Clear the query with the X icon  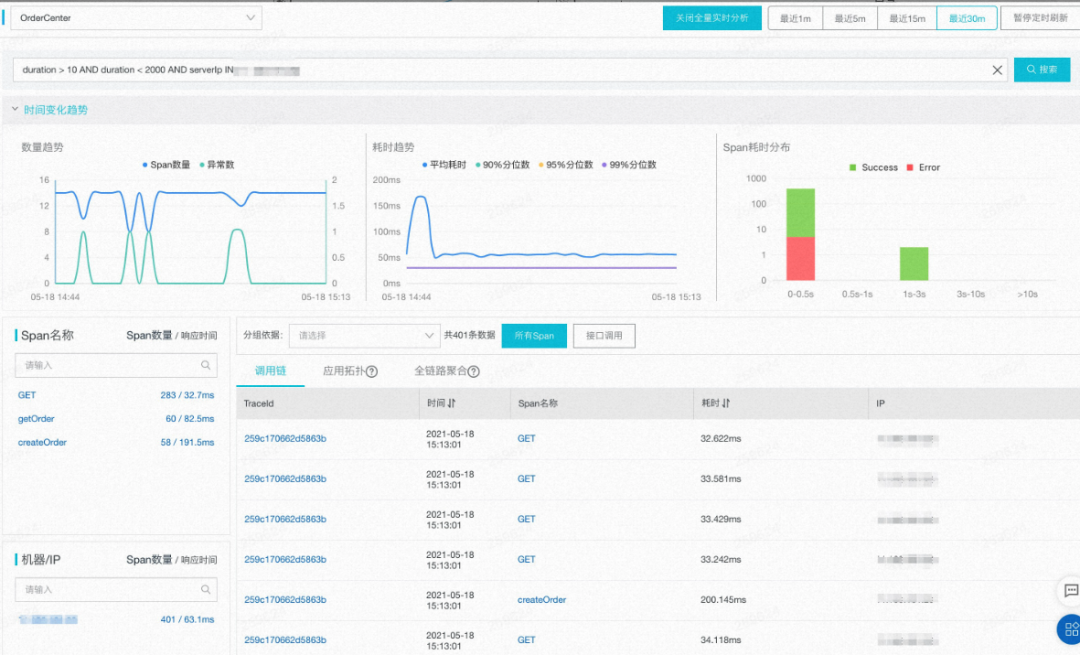point(997,70)
